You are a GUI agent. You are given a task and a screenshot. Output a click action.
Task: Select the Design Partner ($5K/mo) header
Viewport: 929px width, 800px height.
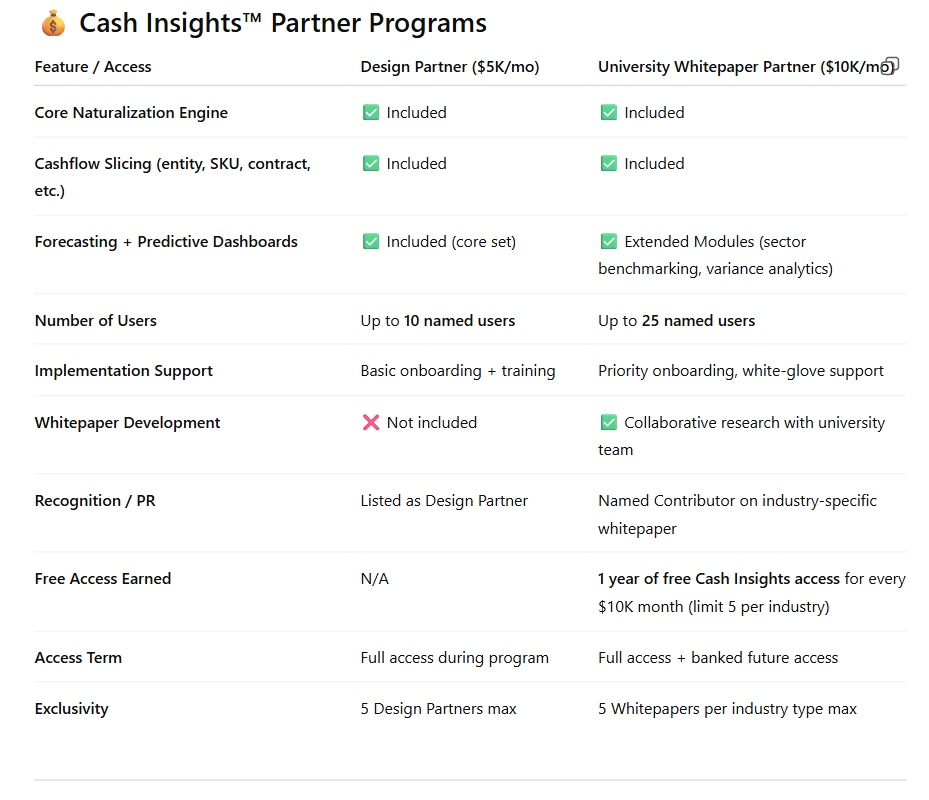450,67
